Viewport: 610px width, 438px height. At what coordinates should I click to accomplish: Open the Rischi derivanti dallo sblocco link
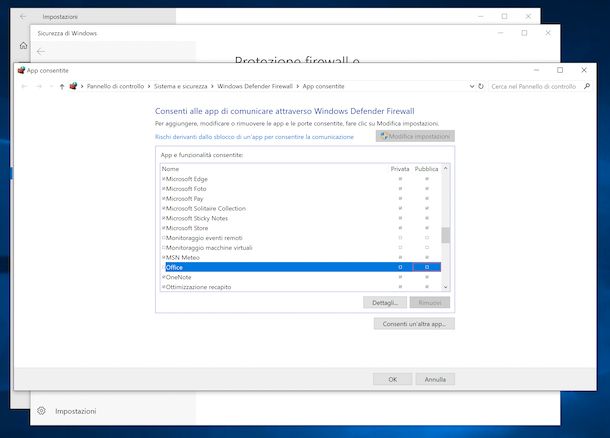[254, 137]
